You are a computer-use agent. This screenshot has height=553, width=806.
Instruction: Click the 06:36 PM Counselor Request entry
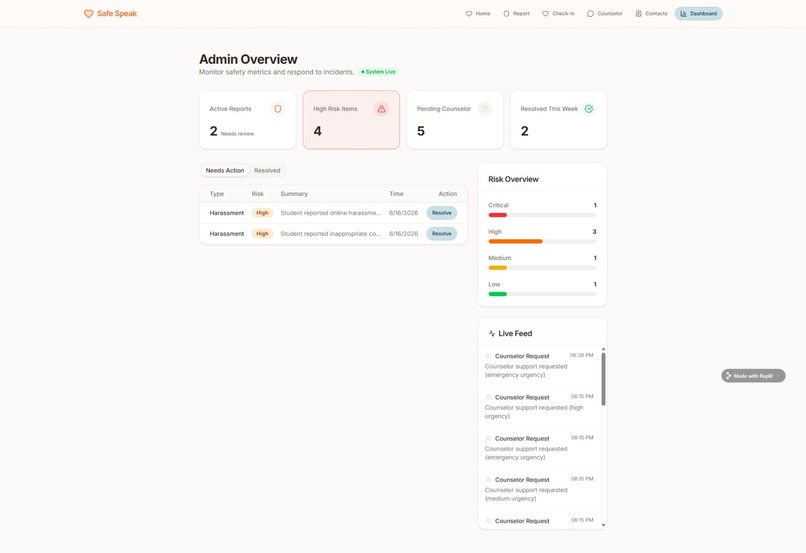click(540, 365)
